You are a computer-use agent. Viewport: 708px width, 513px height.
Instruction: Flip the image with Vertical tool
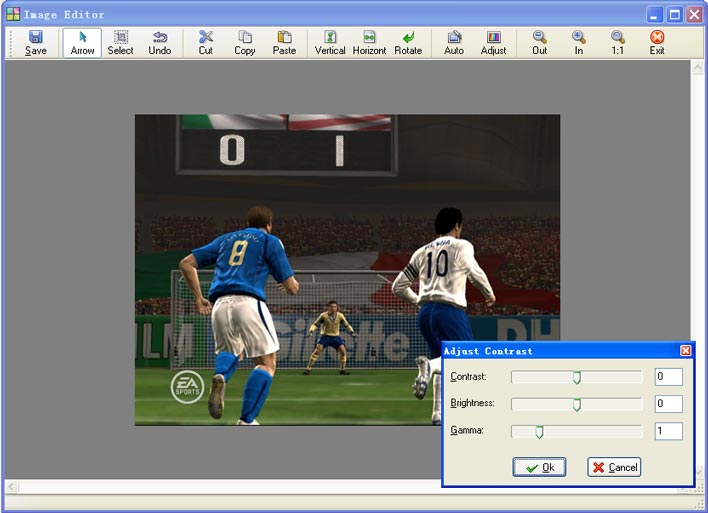pos(330,43)
